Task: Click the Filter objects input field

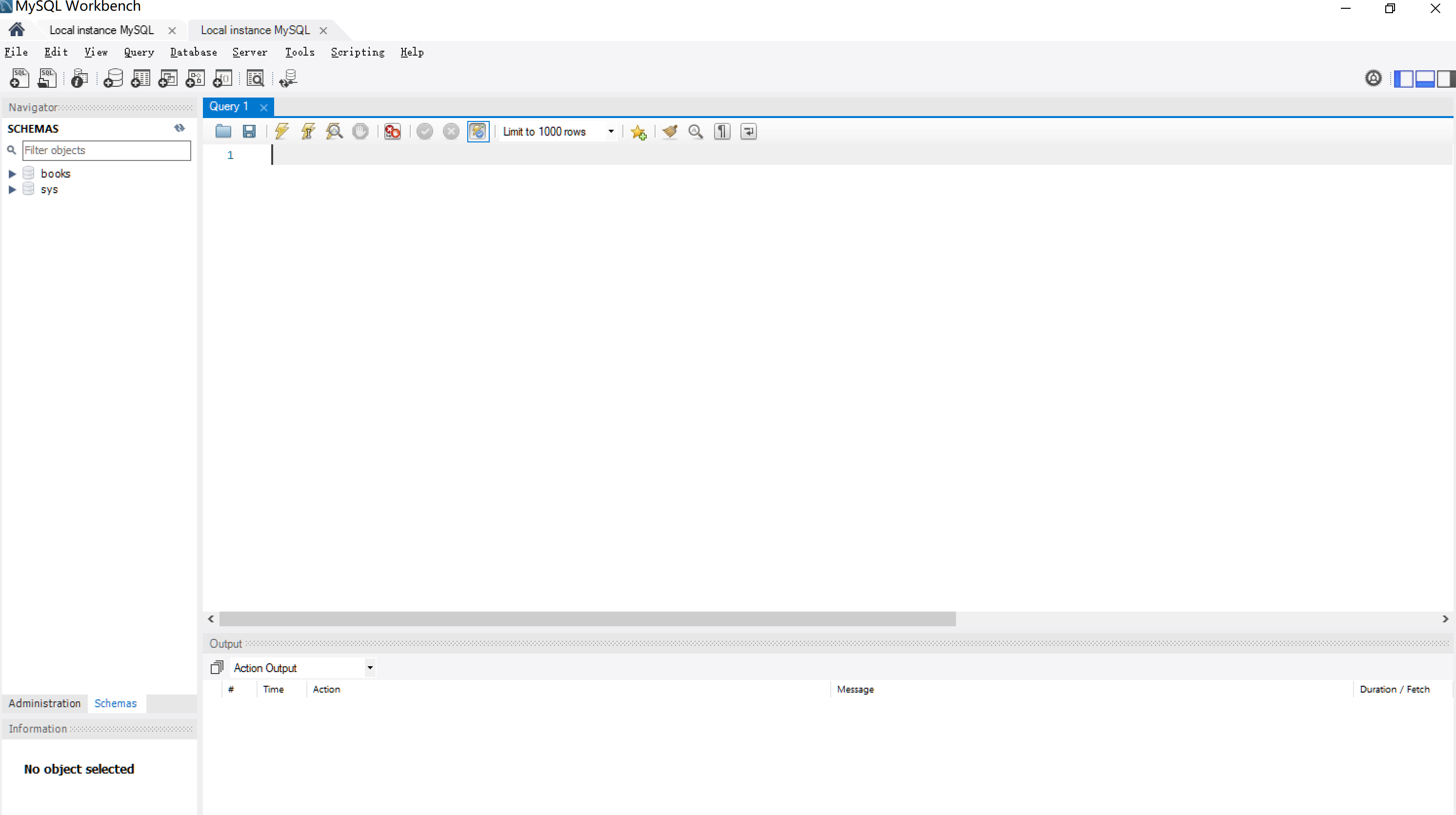Action: click(x=105, y=150)
